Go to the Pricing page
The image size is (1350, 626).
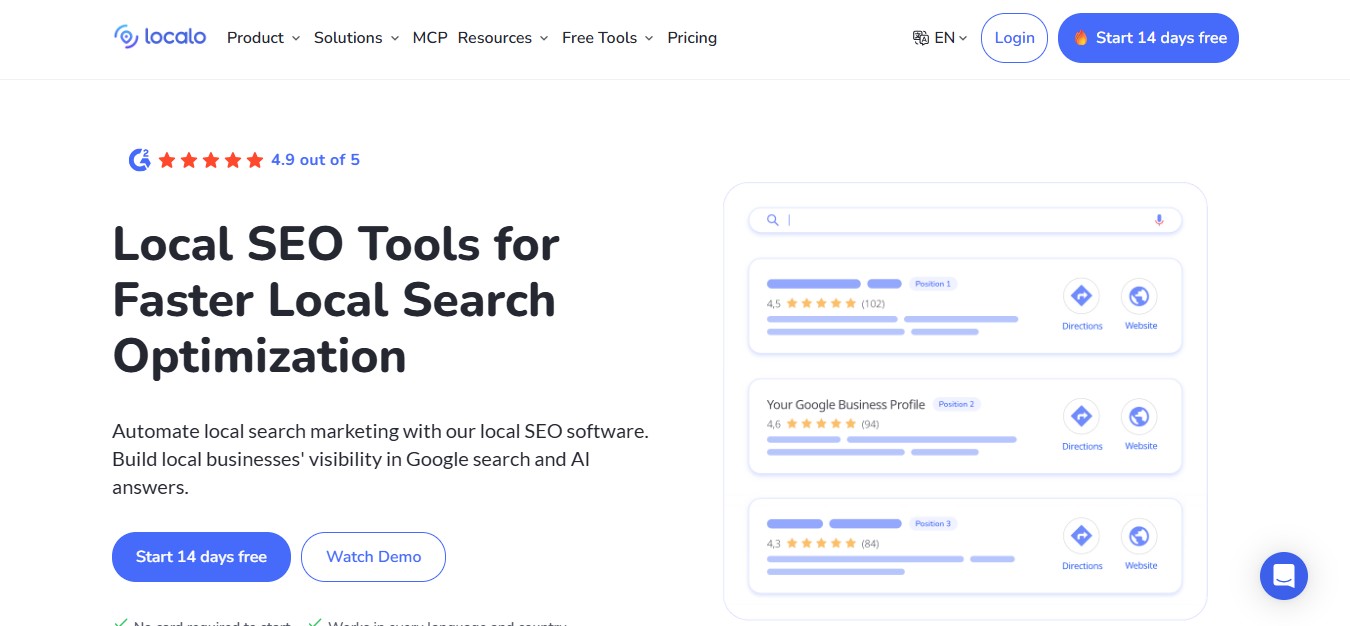692,38
